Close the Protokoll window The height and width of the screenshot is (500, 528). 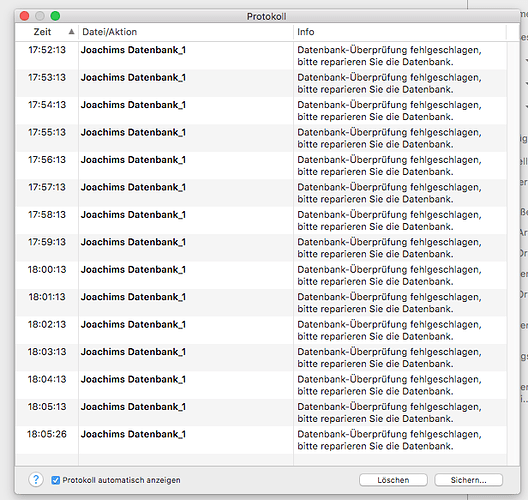[25, 16]
